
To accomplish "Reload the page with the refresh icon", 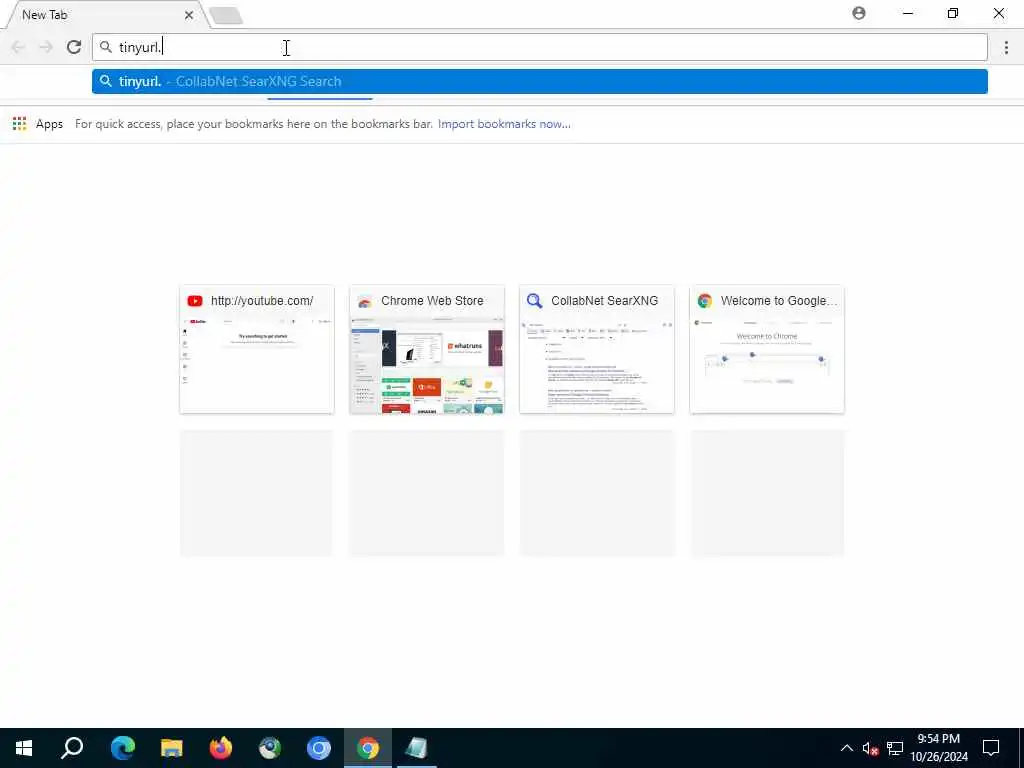I will coord(74,47).
